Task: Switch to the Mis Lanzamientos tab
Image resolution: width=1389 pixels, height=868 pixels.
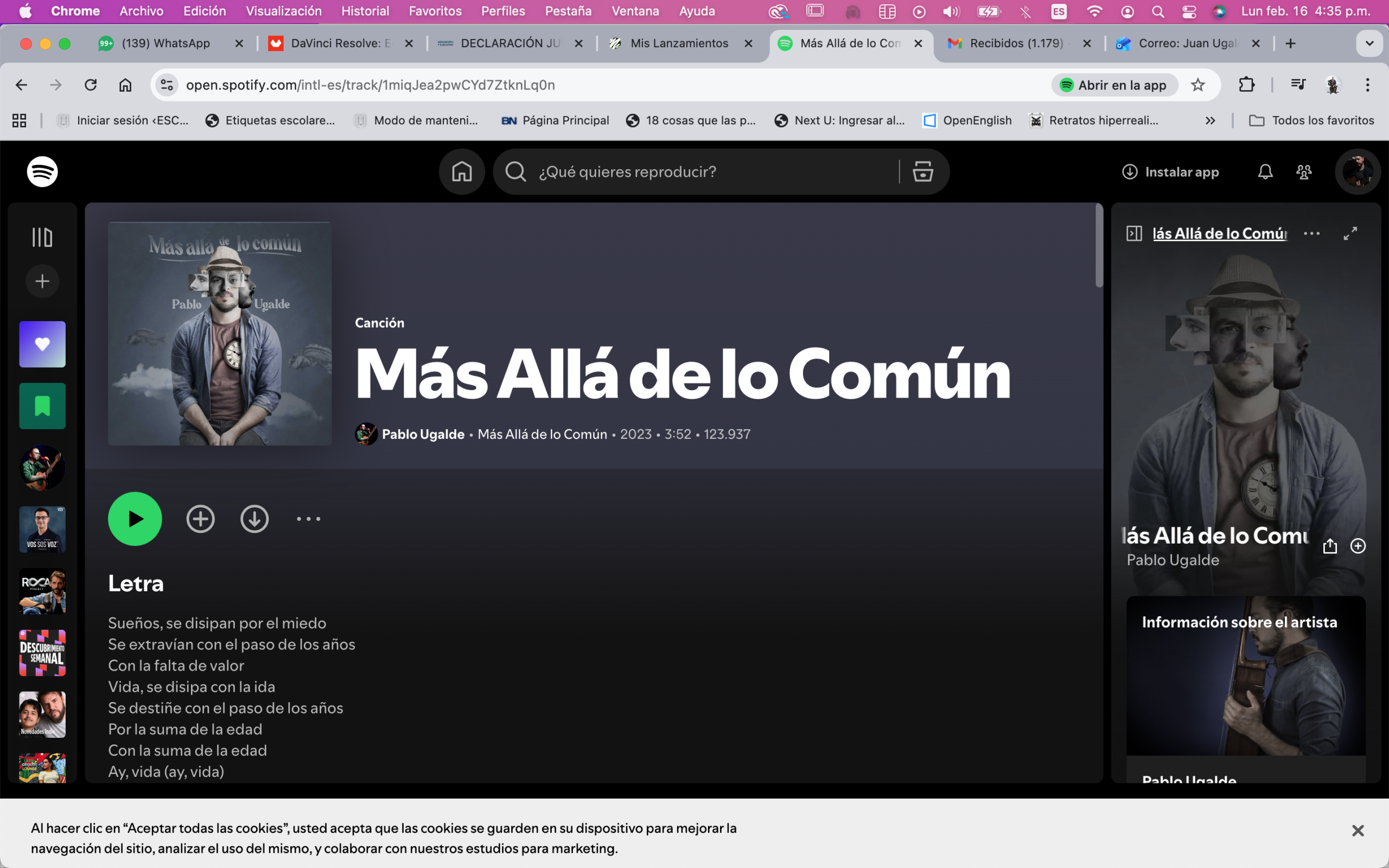Action: 679,43
